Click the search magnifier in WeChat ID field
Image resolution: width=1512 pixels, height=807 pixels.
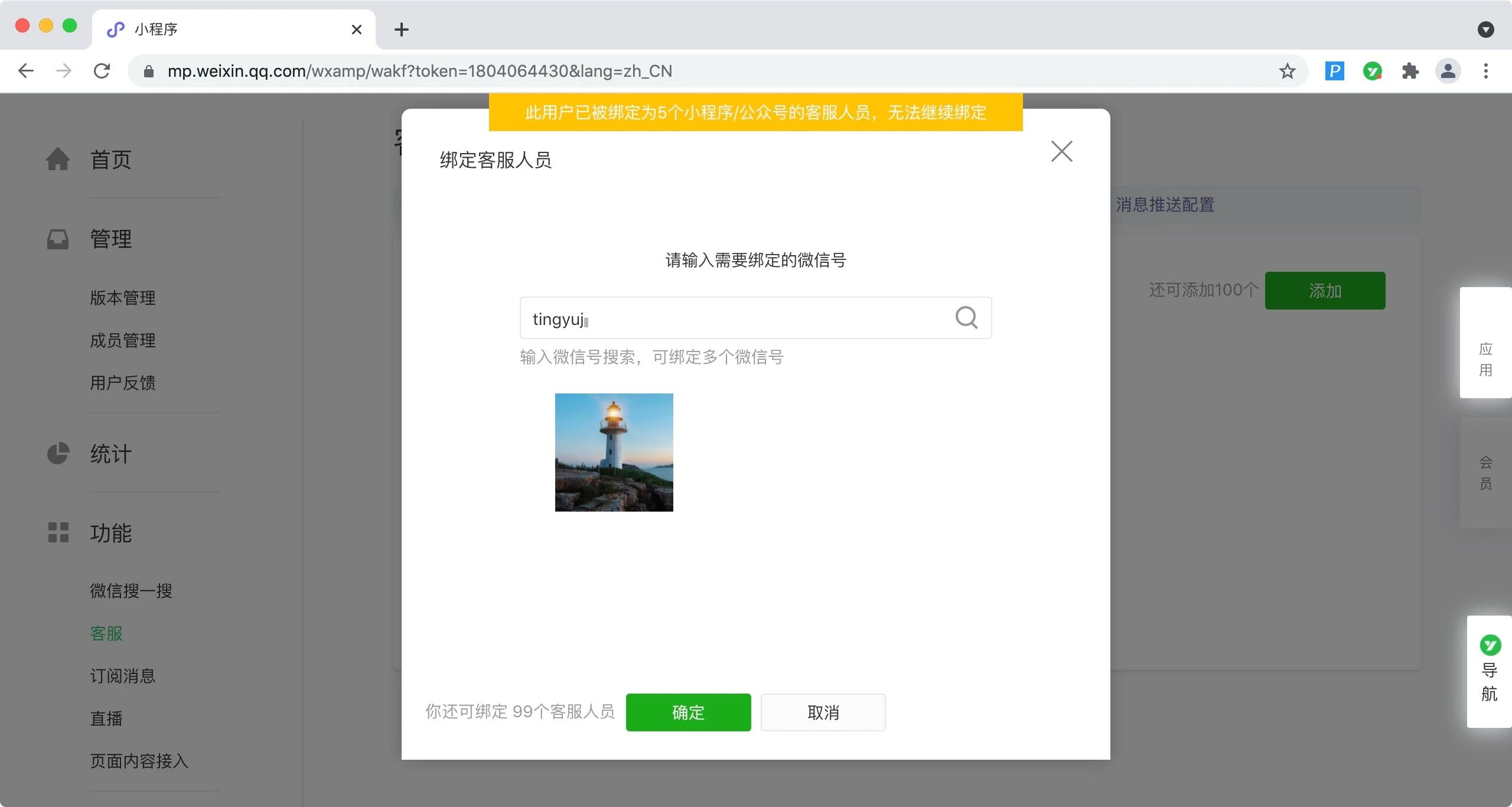pos(966,318)
